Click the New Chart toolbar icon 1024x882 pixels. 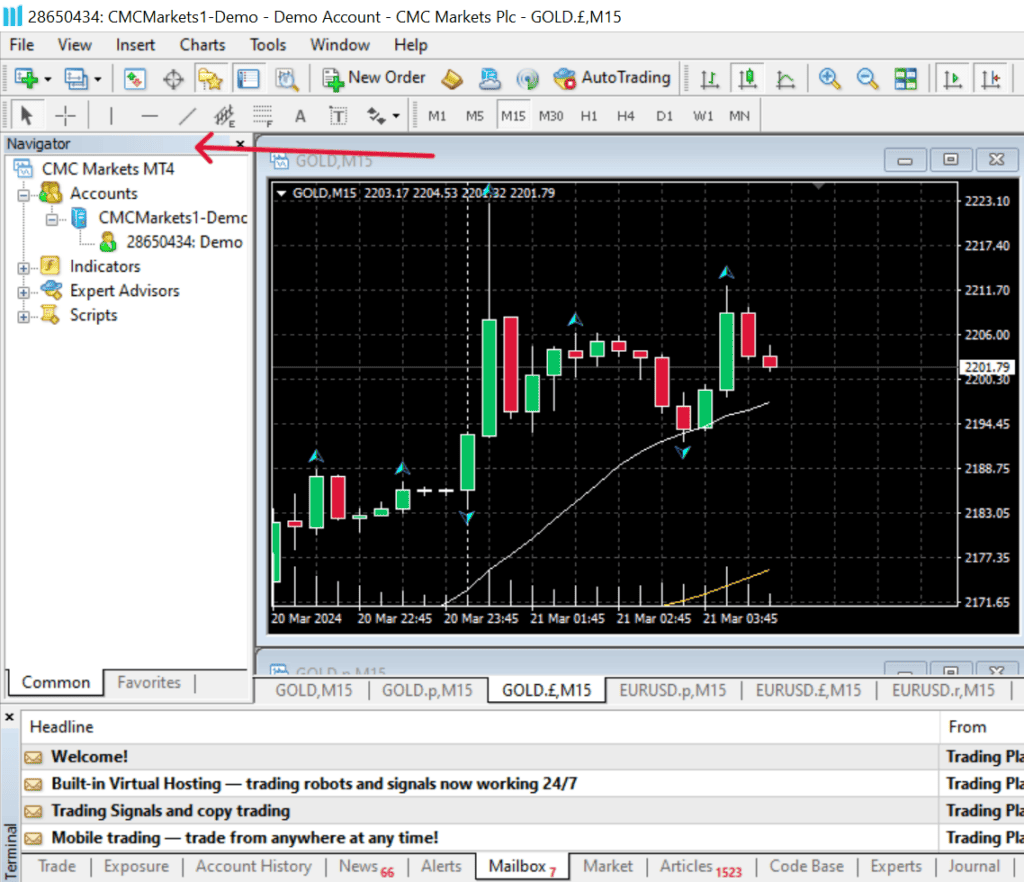click(27, 78)
